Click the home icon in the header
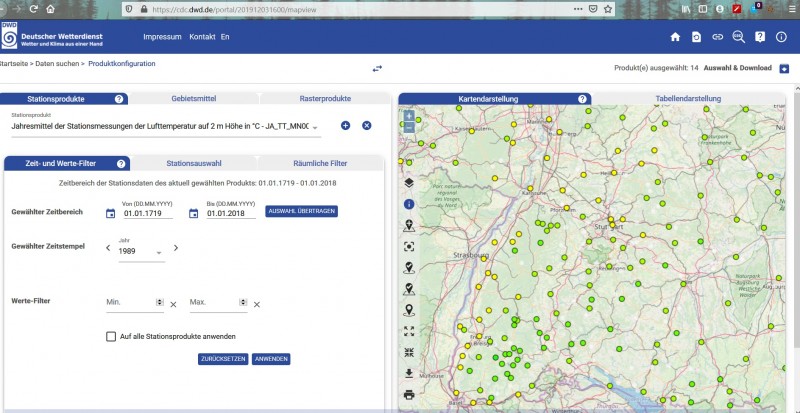 coord(675,37)
